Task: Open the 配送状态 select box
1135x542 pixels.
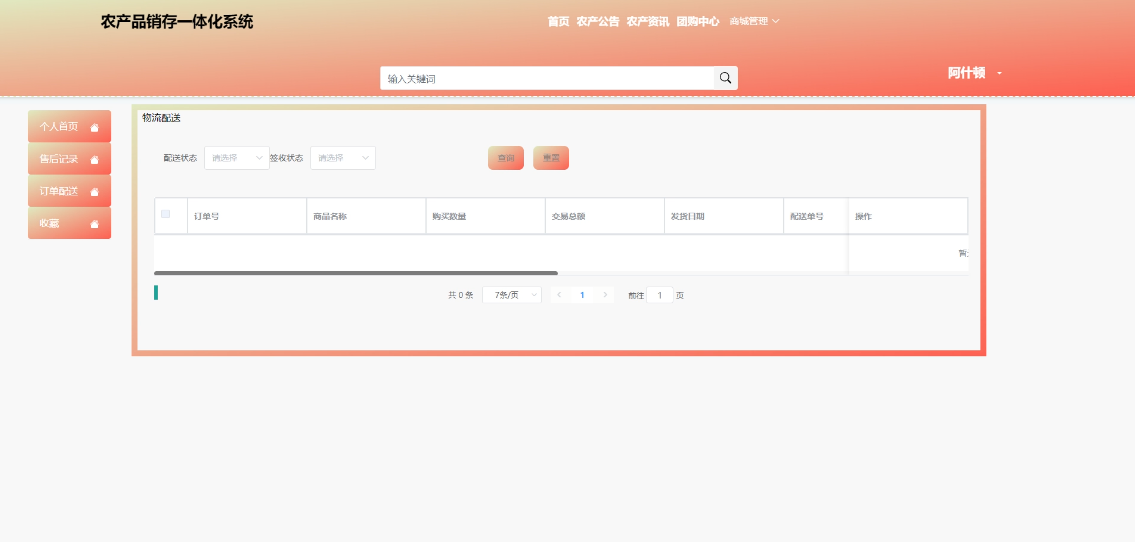Action: click(x=237, y=158)
